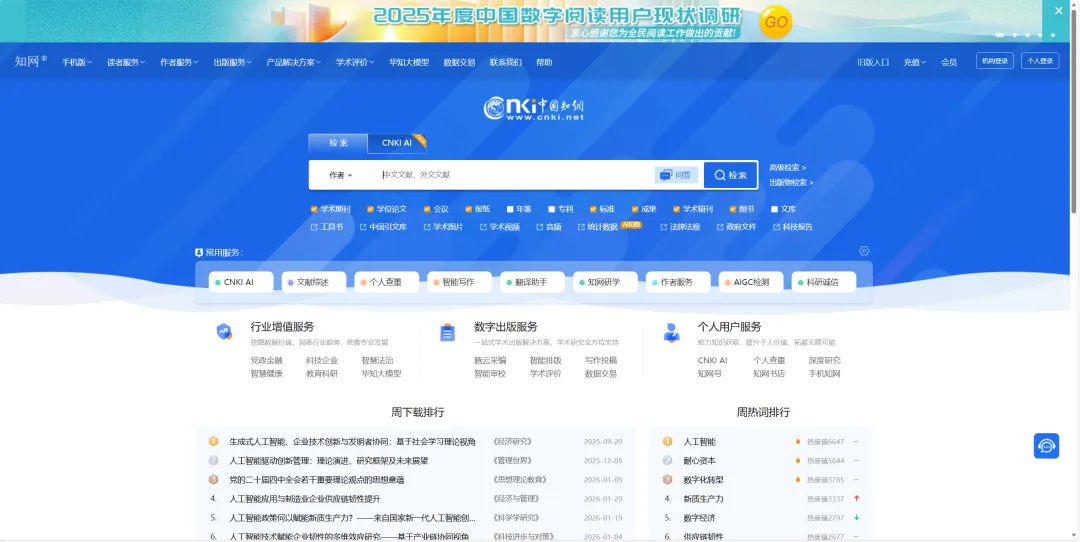This screenshot has height=542, width=1080.
Task: Click the 数字出版服务 clipboard icon
Action: (448, 333)
